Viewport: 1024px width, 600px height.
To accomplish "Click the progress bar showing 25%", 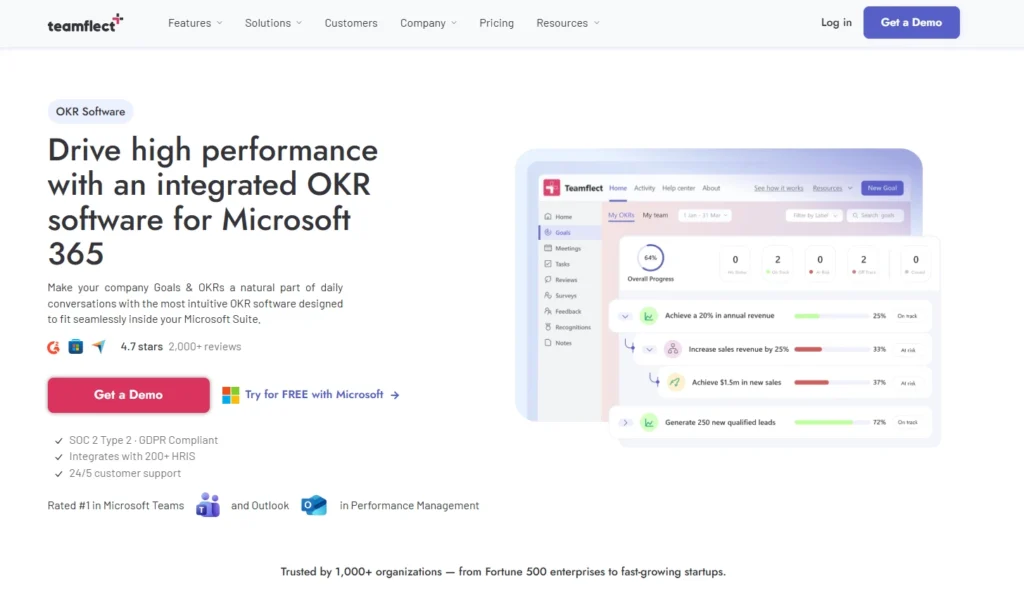I will coord(831,316).
